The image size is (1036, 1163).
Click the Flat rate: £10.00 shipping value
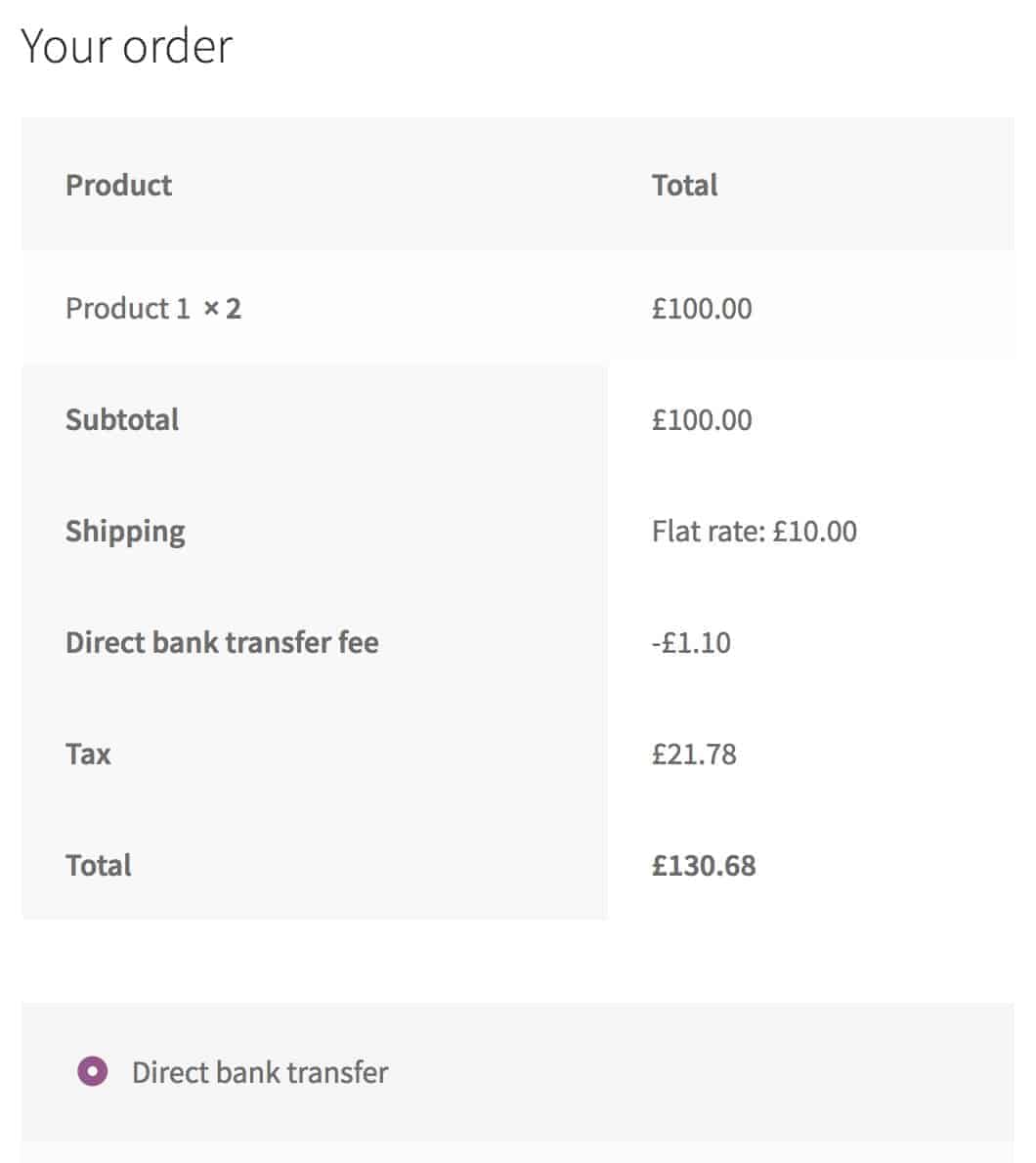pyautogui.click(x=755, y=531)
